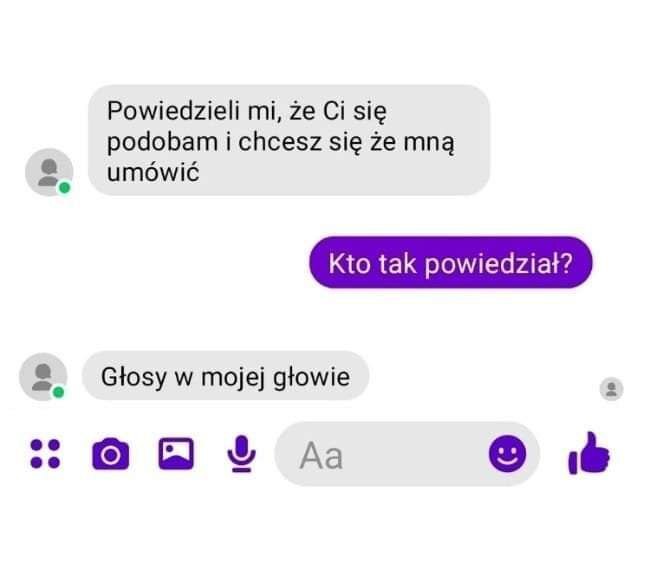
Task: Tap the word "umówić" in the first message
Action: click(x=153, y=172)
